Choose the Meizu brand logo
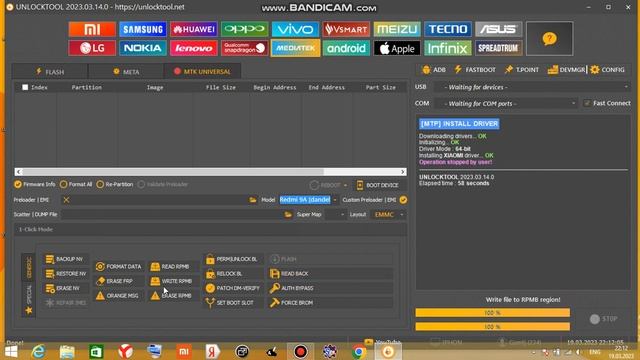Screen dimensions: 640x360 tap(397, 29)
